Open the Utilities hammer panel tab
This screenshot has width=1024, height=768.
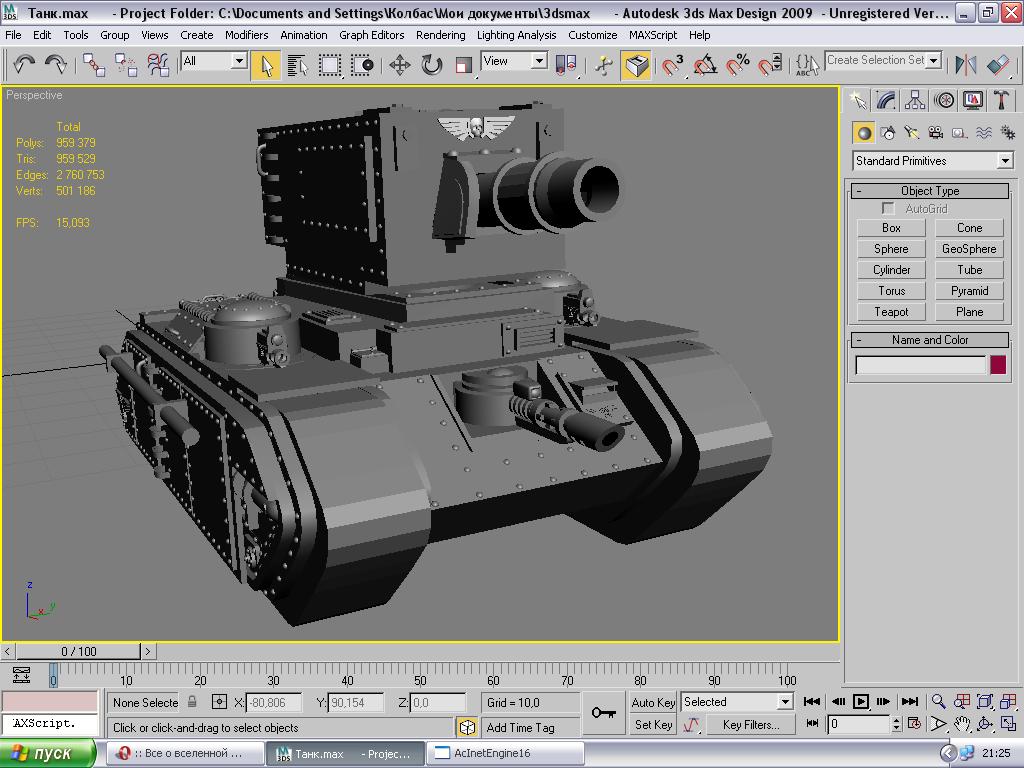coord(1001,100)
